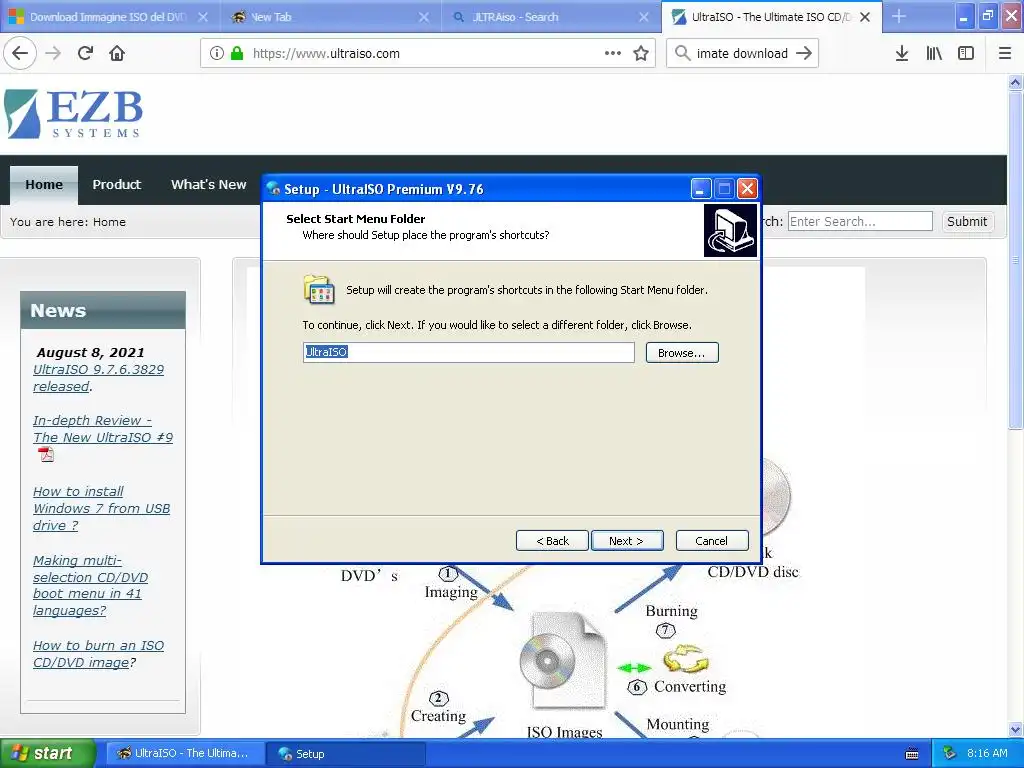Screen dimensions: 1024x768
Task: Select the Home navigation tab
Action: pyautogui.click(x=44, y=185)
